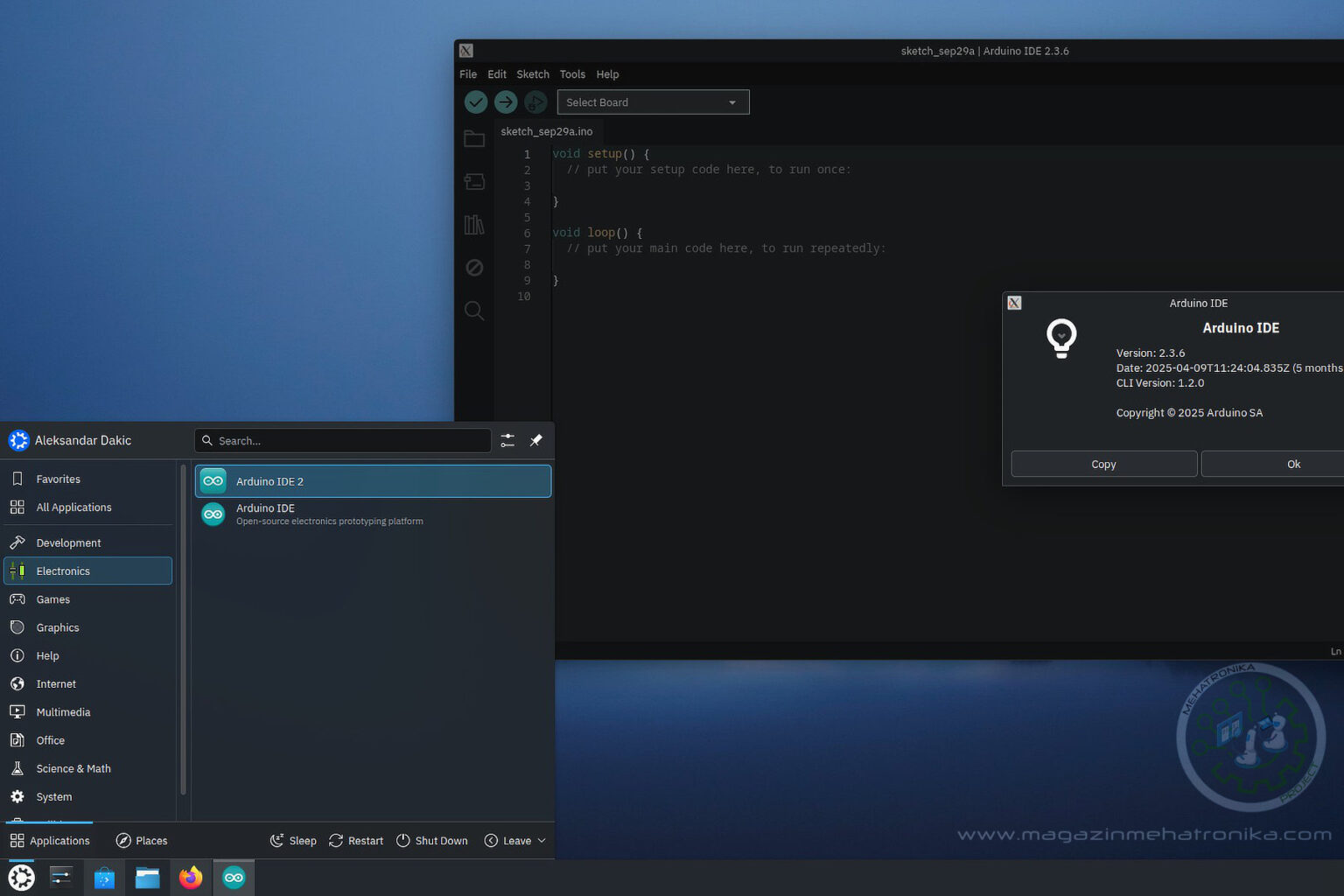Click the lightbulb icon in the about dialog
Viewport: 1344px width, 896px height.
(1061, 339)
